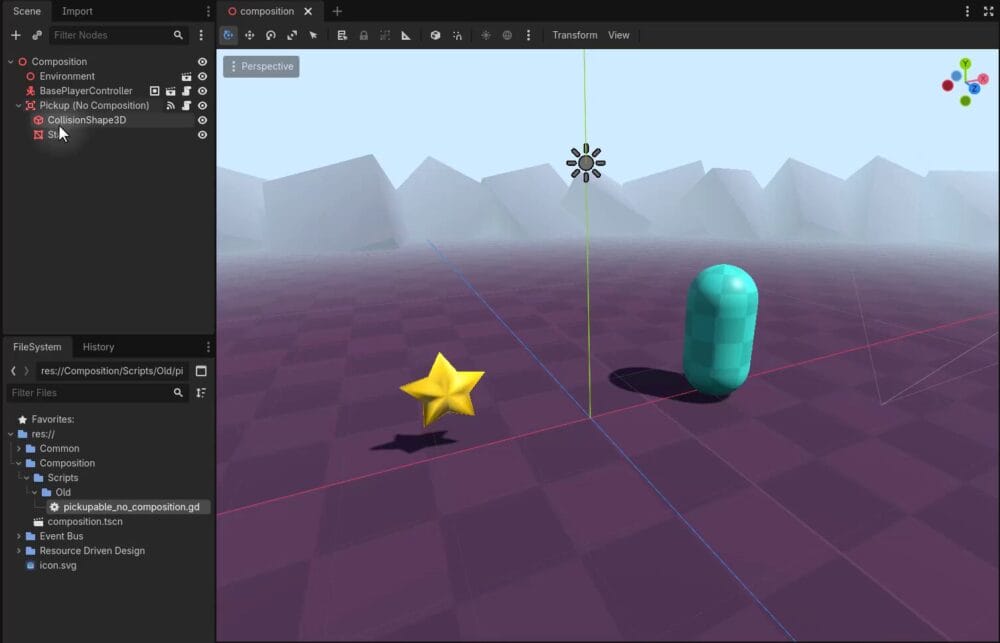Choose the arrow Select mode tool
The height and width of the screenshot is (643, 1000).
pyautogui.click(x=313, y=35)
